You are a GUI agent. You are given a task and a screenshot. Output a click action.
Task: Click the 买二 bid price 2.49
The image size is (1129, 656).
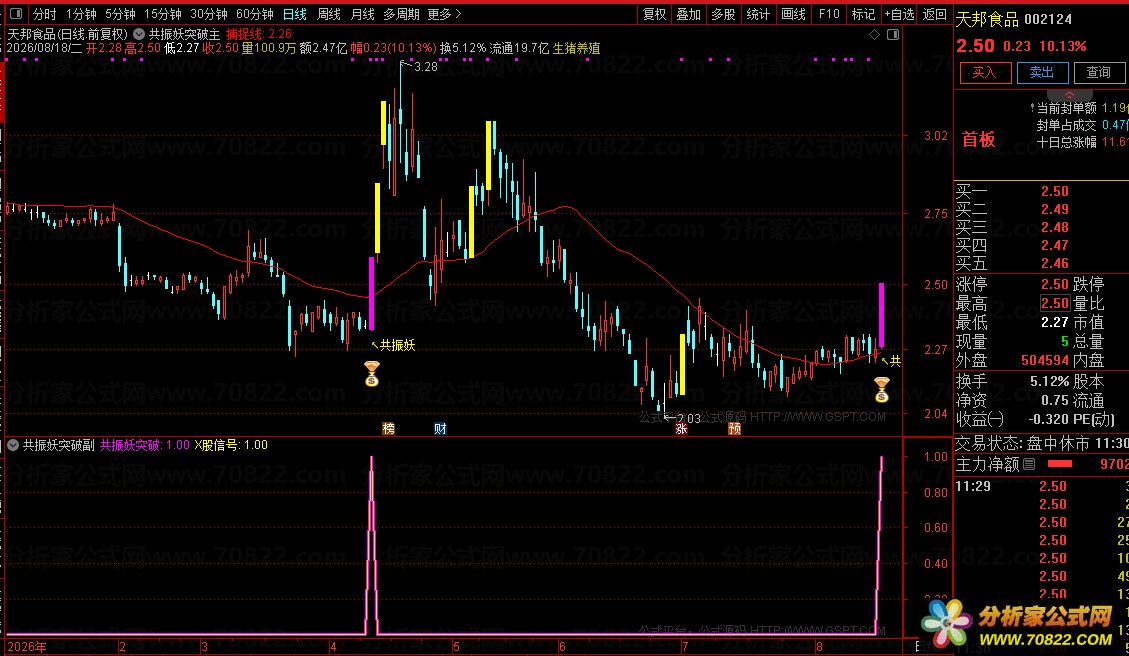1054,210
